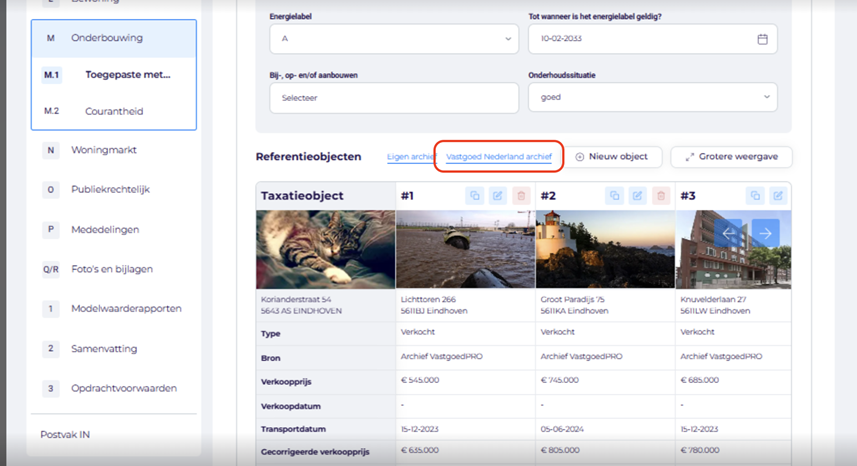Delete reference object #2
The width and height of the screenshot is (857, 466).
[660, 196]
